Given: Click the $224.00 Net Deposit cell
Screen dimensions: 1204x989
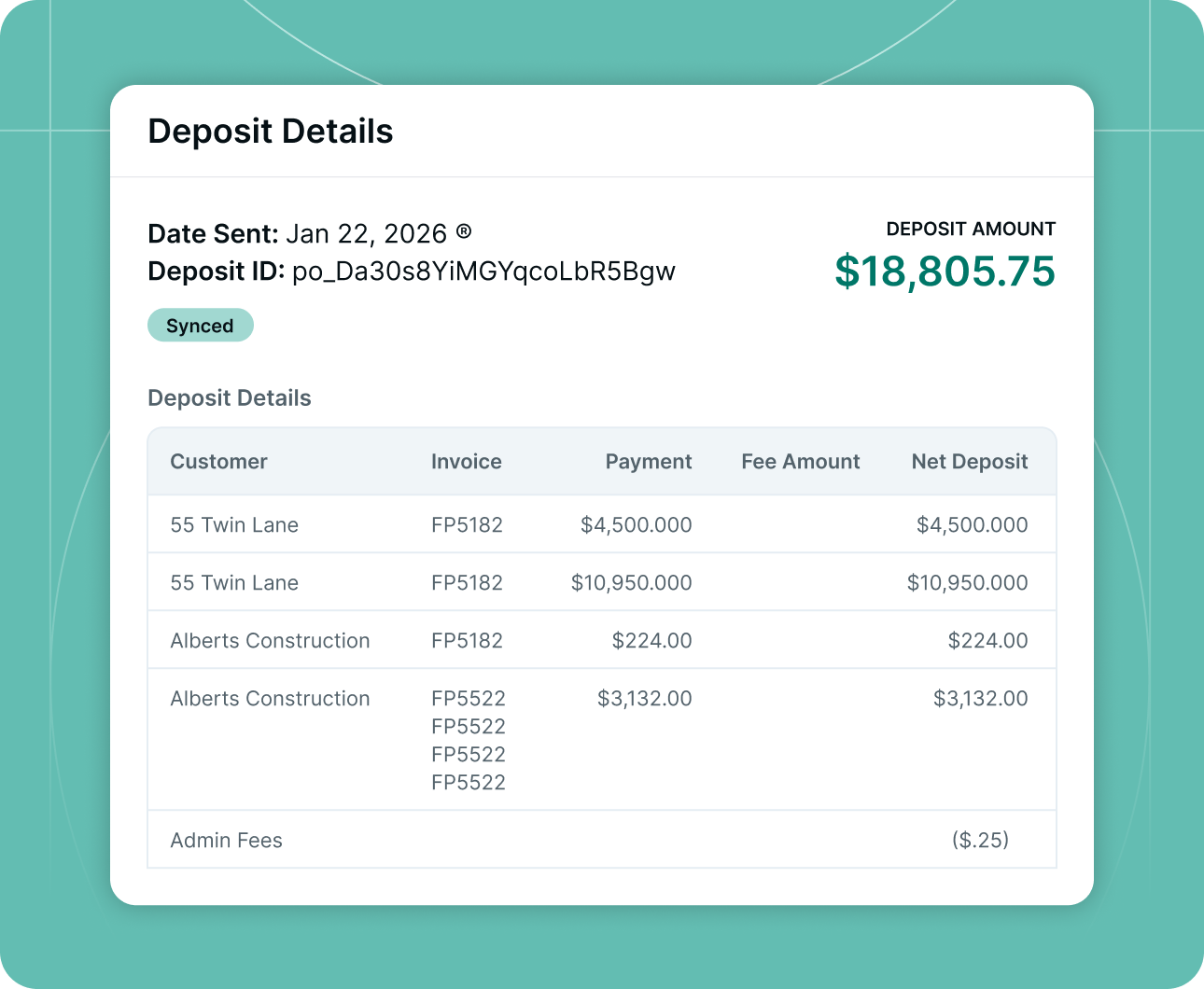Looking at the screenshot, I should coord(988,641).
